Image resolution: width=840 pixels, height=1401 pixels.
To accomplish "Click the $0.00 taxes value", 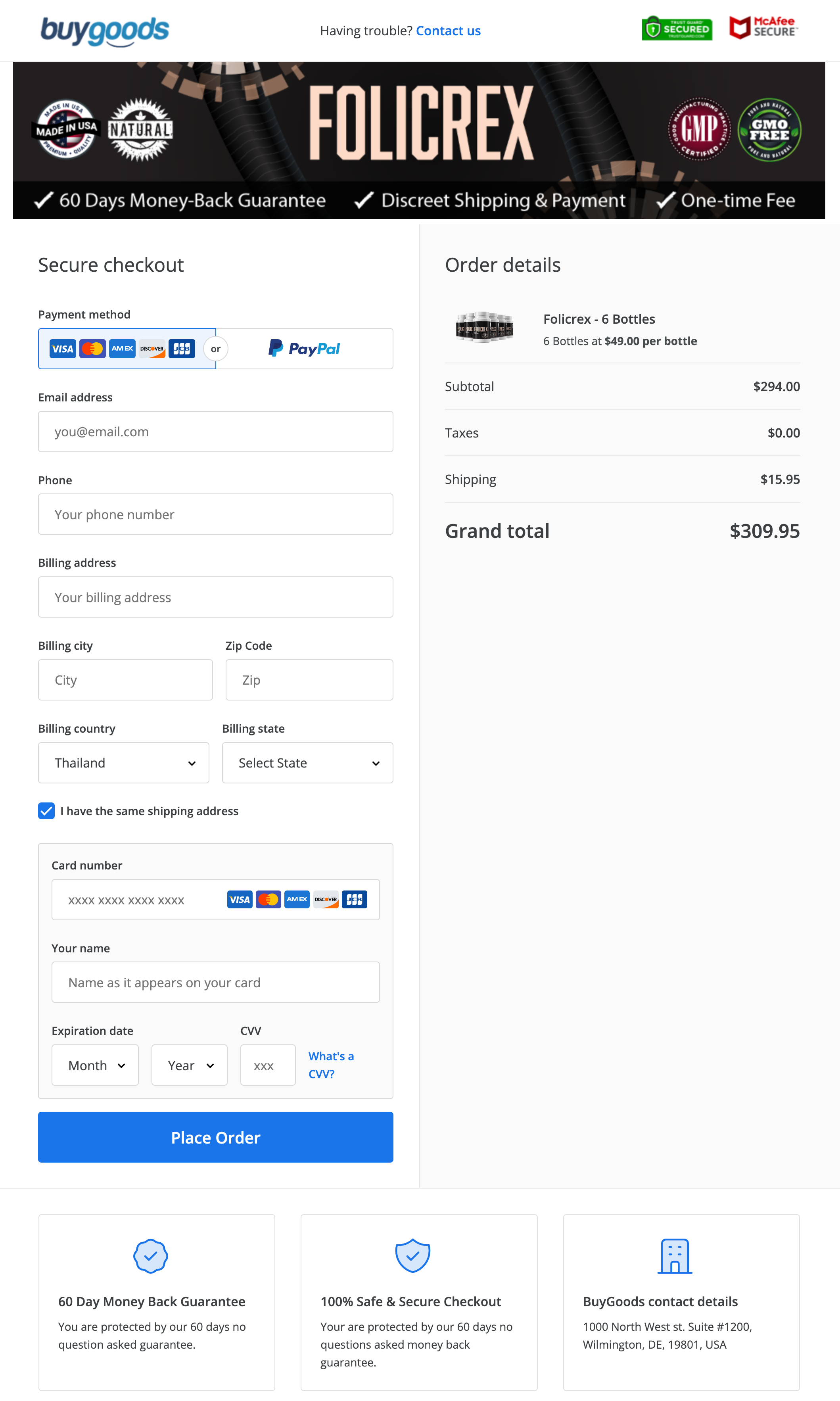I will [783, 432].
